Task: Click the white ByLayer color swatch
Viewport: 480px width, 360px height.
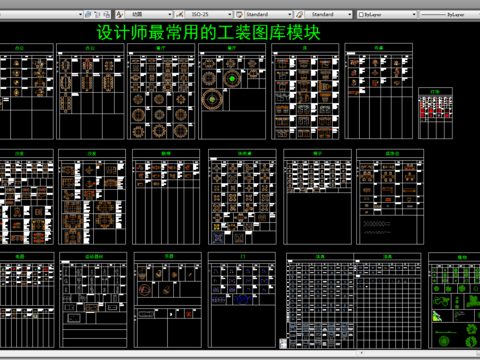Action: click(361, 14)
